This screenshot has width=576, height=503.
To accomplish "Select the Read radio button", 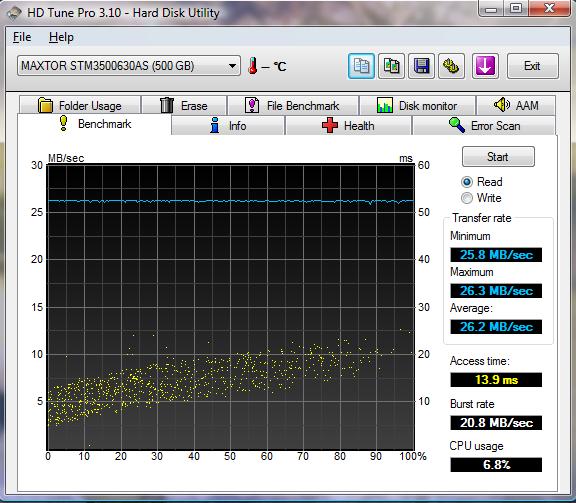I will pos(467,182).
